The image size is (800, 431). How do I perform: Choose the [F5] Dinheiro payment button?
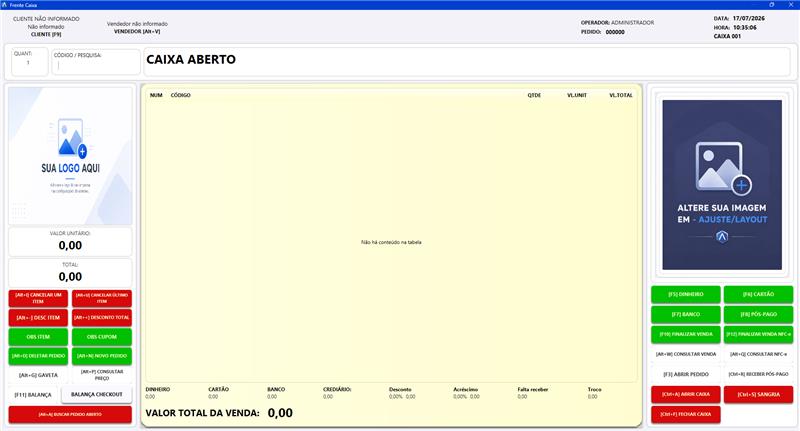click(x=686, y=294)
